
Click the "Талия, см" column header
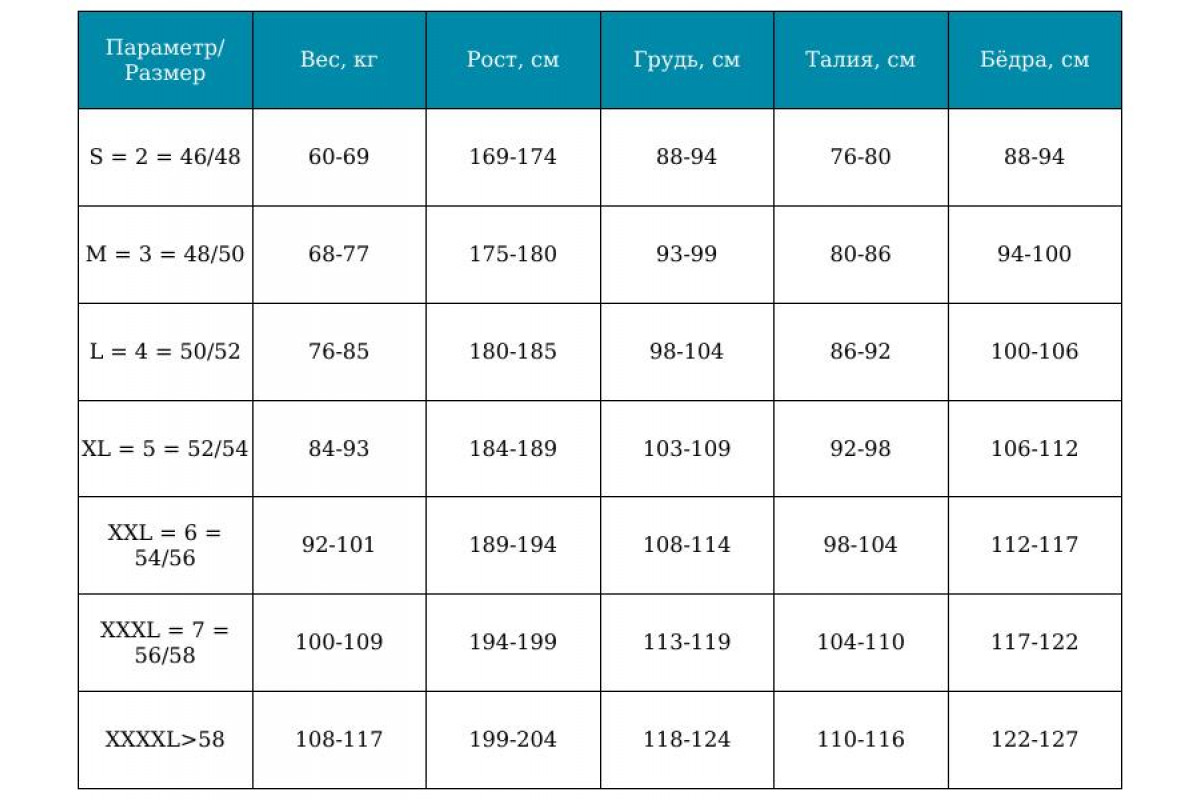click(x=860, y=60)
